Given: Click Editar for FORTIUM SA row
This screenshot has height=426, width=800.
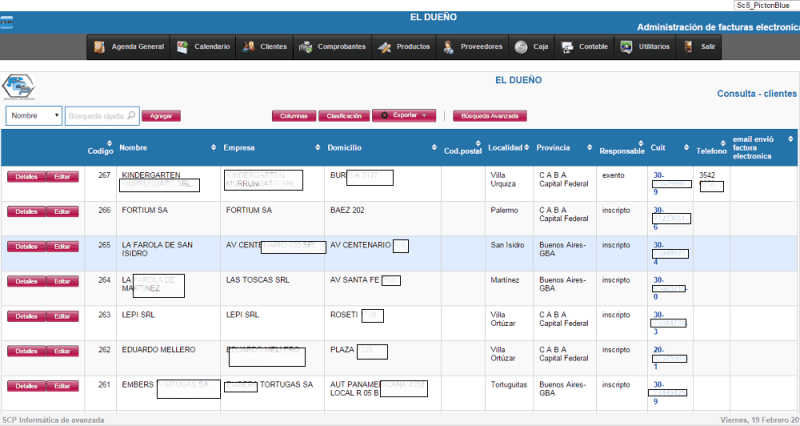Looking at the screenshot, I should point(62,212).
